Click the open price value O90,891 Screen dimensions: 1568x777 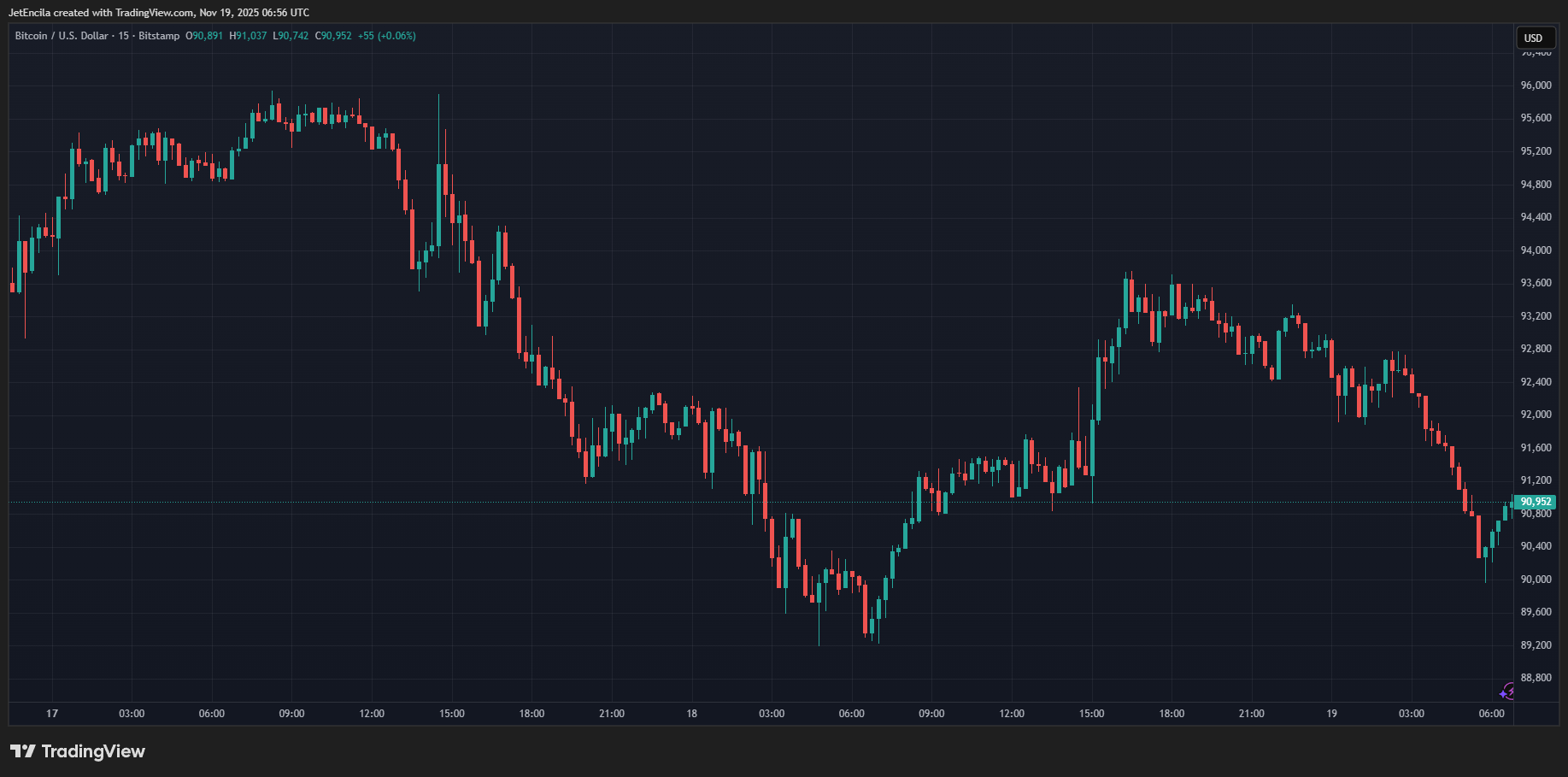click(204, 36)
